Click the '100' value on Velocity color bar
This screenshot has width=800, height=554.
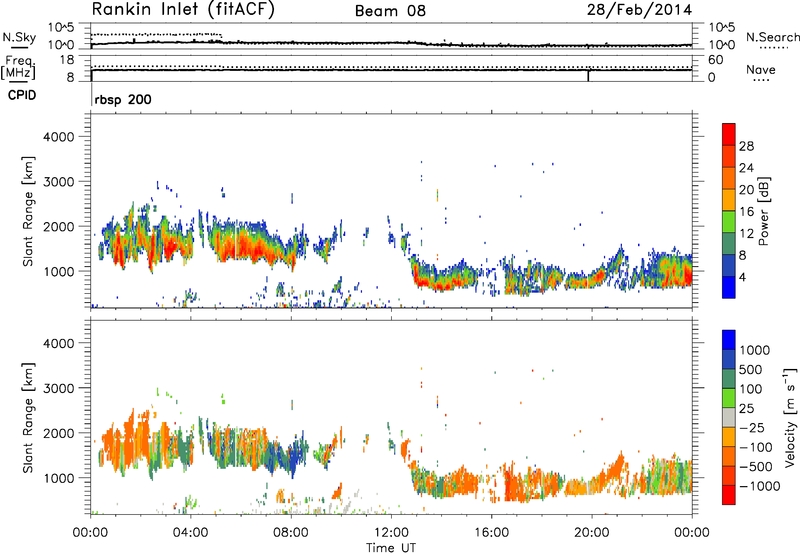[x=751, y=389]
